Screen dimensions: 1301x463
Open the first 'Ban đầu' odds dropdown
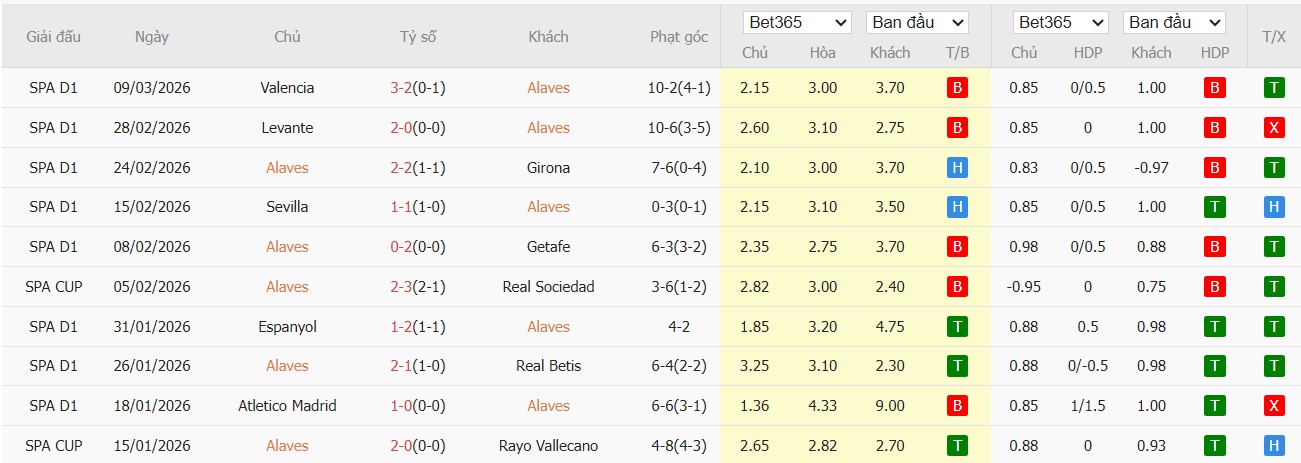point(917,22)
